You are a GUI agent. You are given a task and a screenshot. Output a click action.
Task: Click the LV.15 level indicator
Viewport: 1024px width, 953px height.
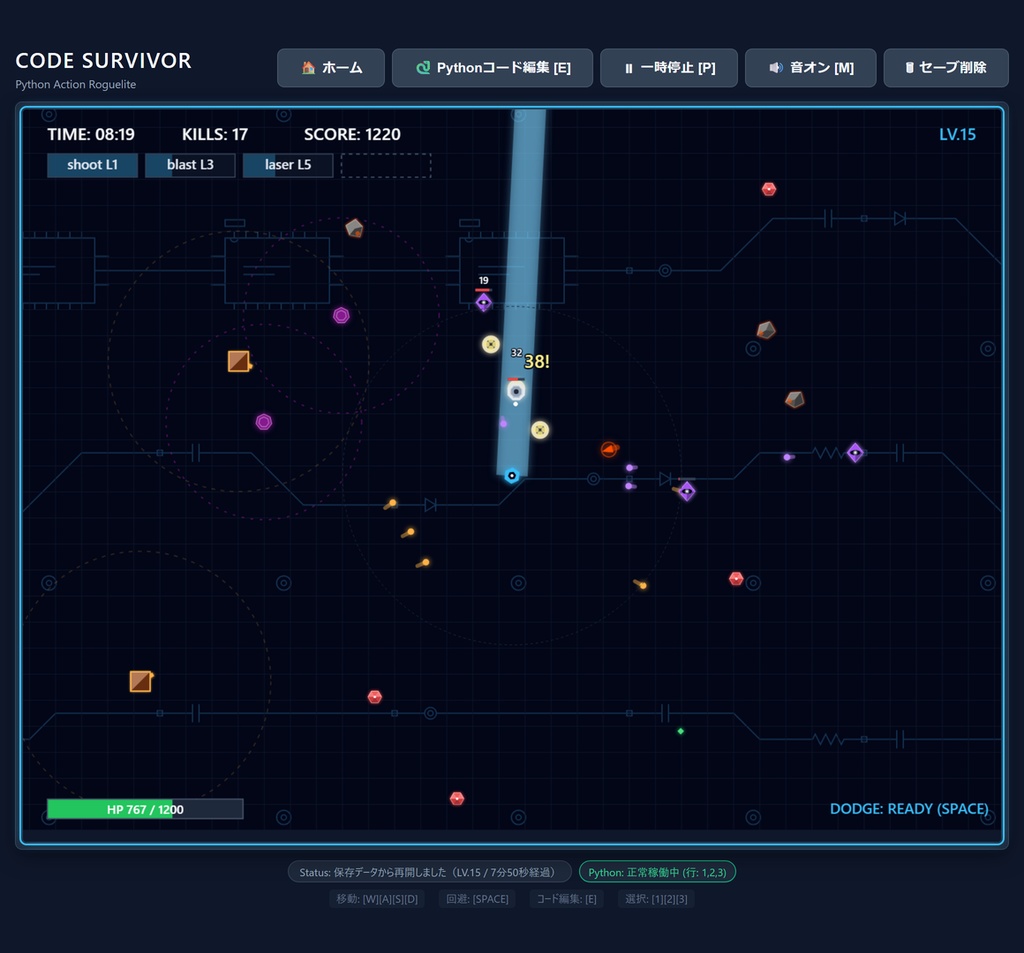[957, 135]
